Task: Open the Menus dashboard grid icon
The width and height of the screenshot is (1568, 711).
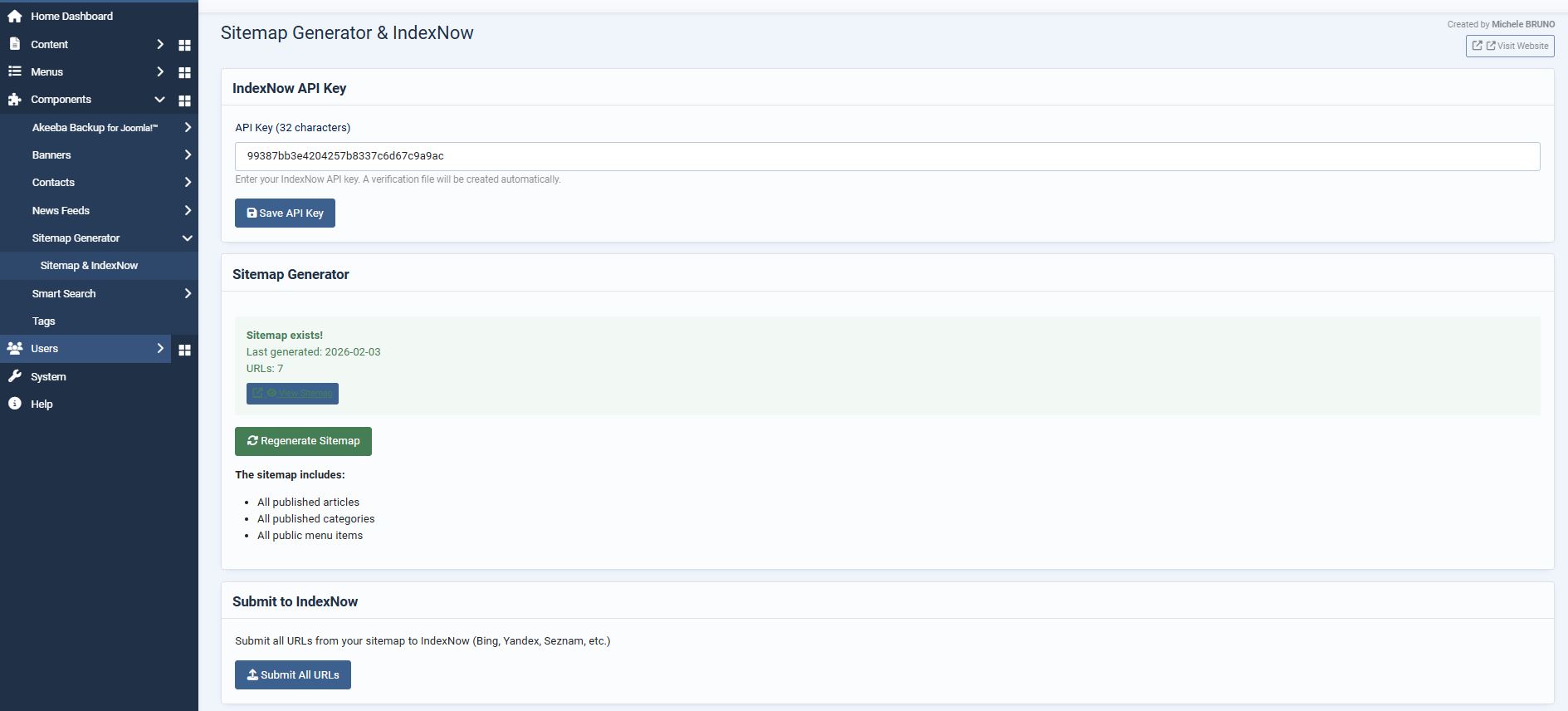Action: click(185, 72)
